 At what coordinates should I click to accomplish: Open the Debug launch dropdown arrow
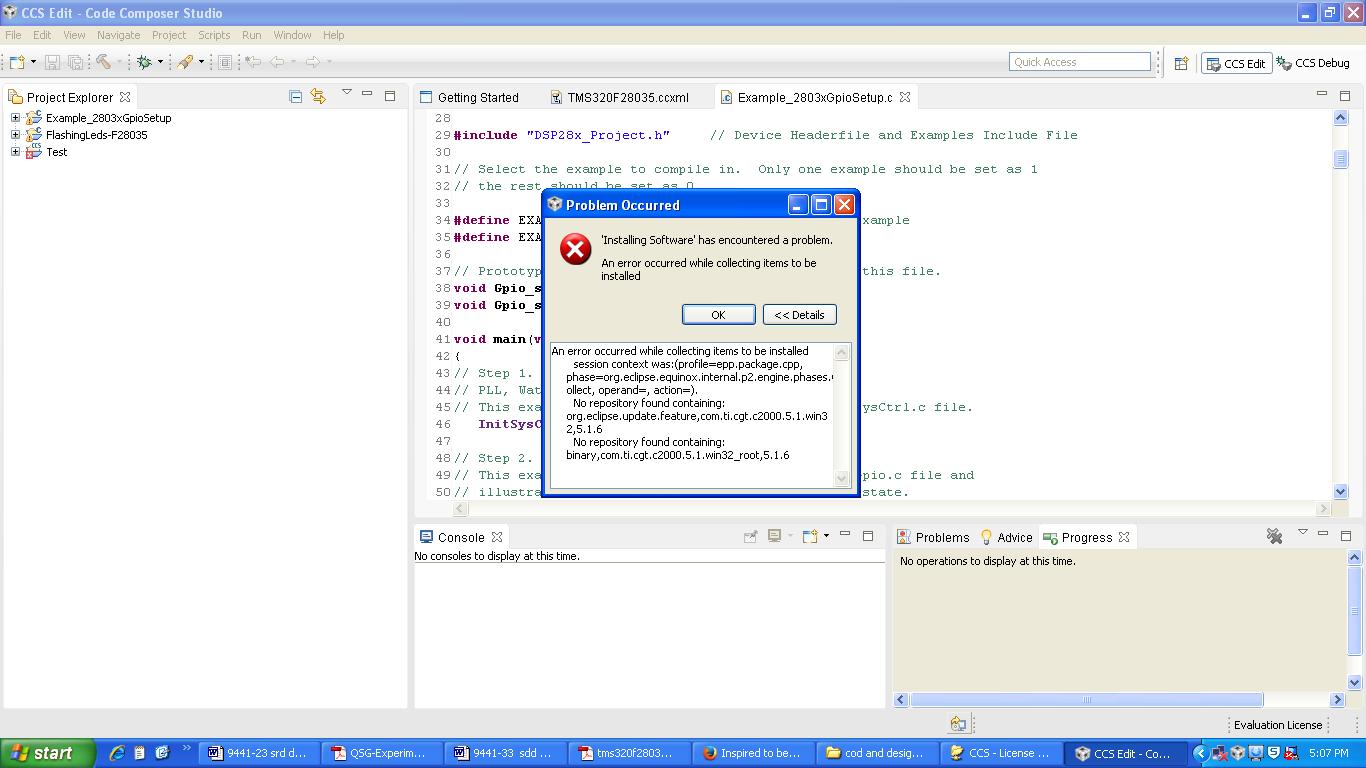(160, 62)
